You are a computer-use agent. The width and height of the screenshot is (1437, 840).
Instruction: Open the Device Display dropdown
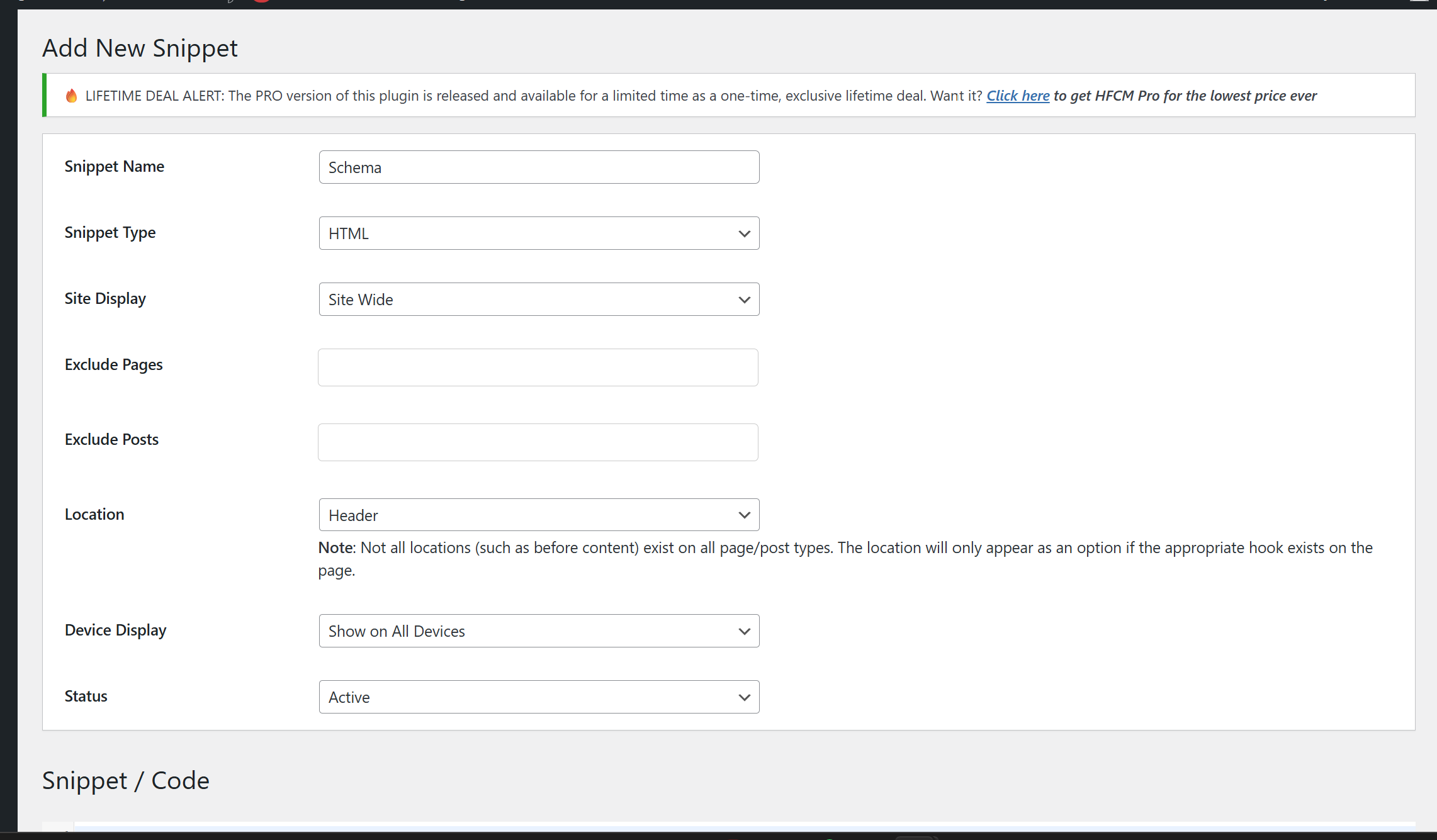point(538,630)
